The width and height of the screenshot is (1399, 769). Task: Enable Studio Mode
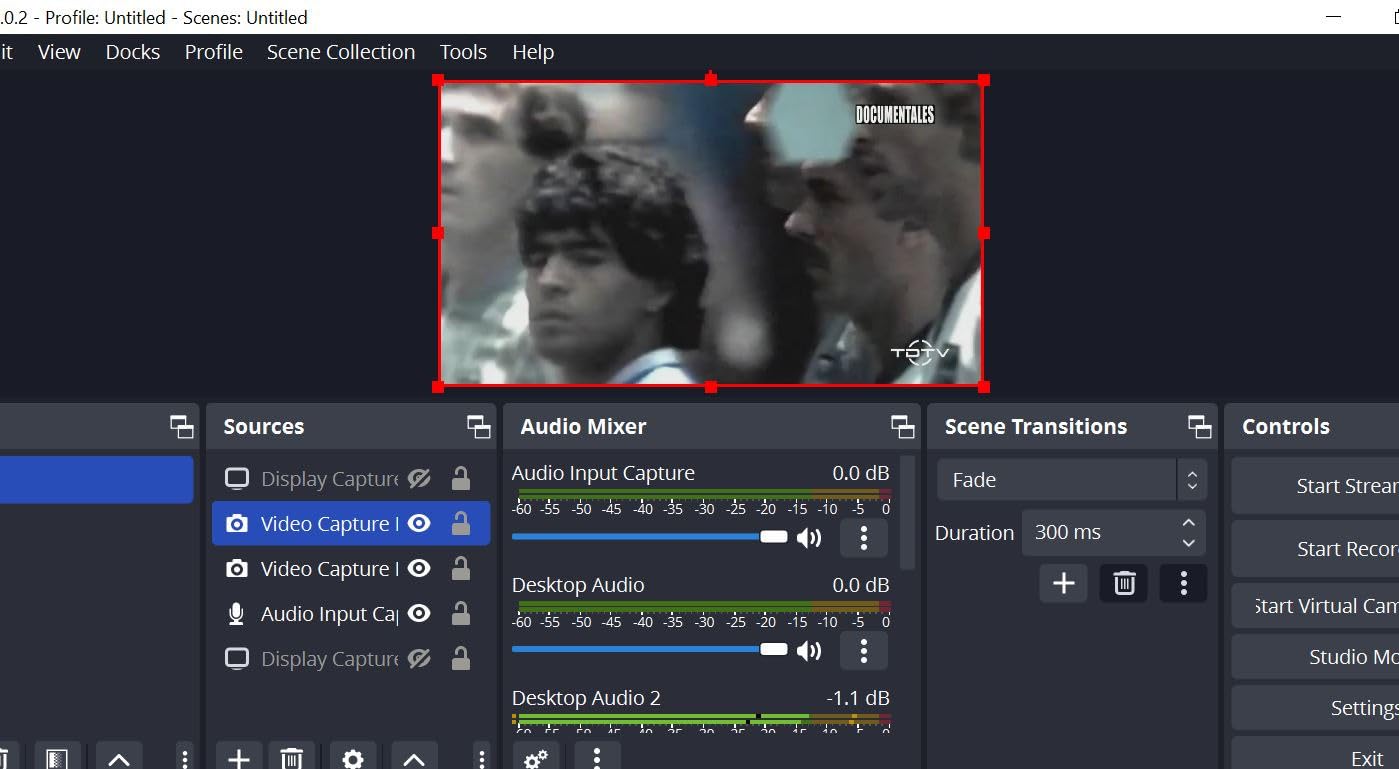pyautogui.click(x=1315, y=657)
